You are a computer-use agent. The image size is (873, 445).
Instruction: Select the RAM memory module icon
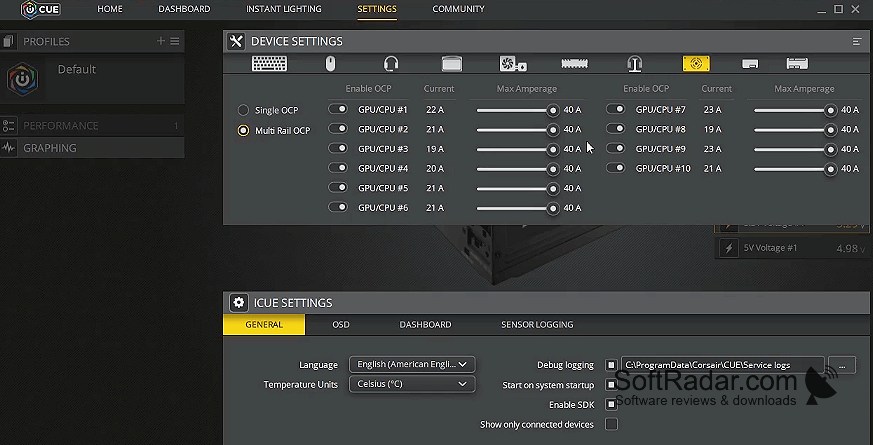tap(575, 64)
